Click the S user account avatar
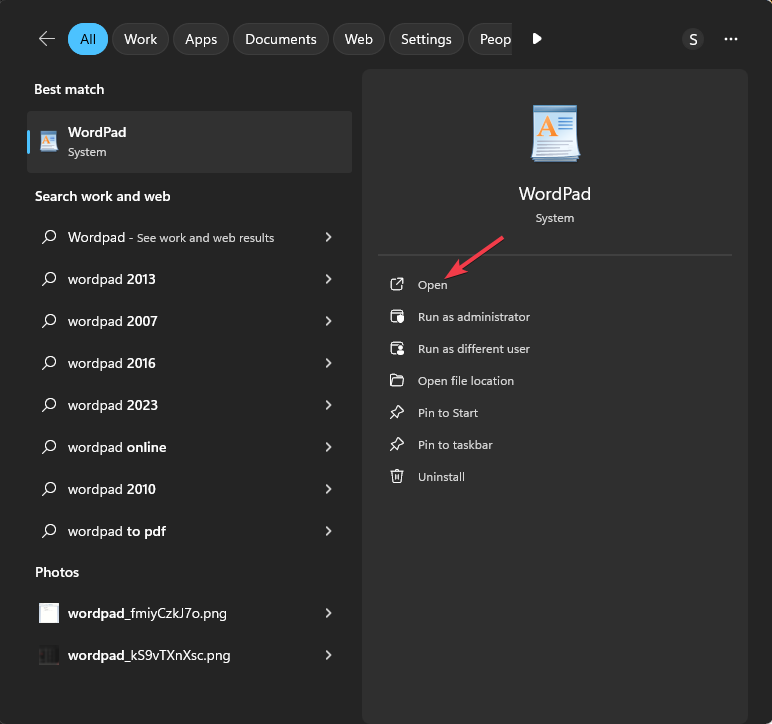Viewport: 772px width, 724px height. (x=692, y=39)
